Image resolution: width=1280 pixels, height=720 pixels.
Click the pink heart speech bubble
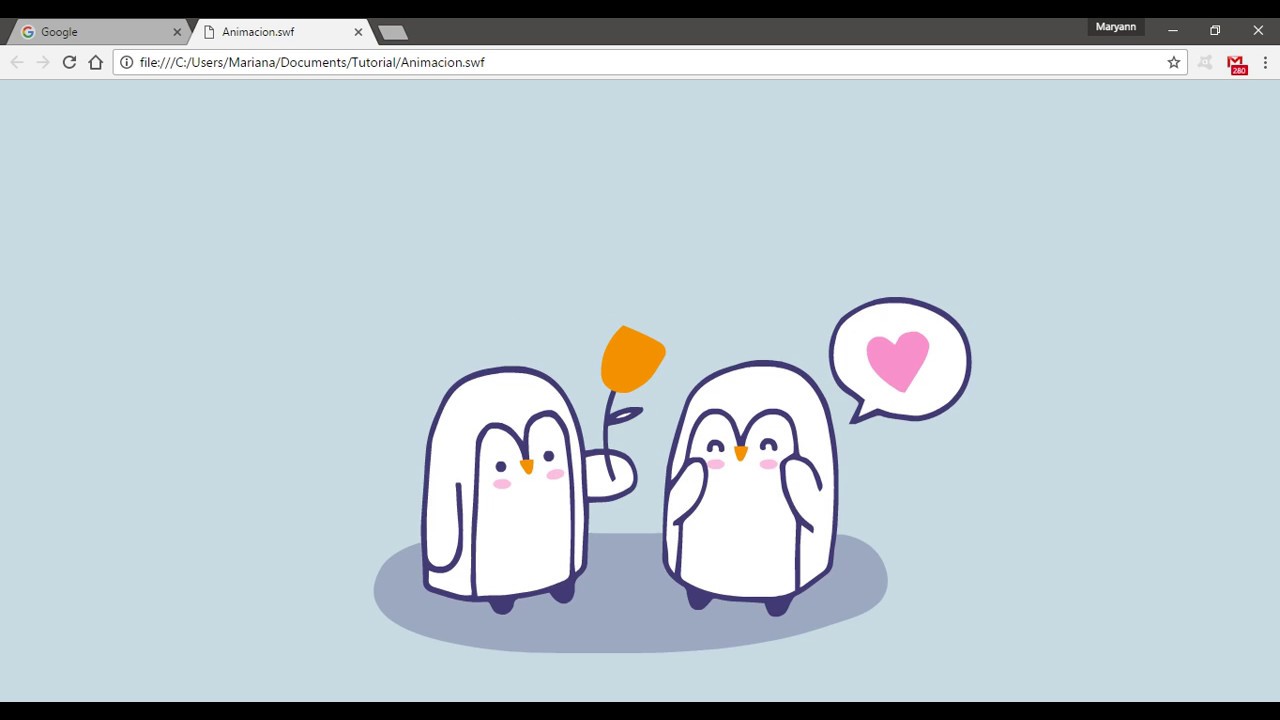pos(899,360)
